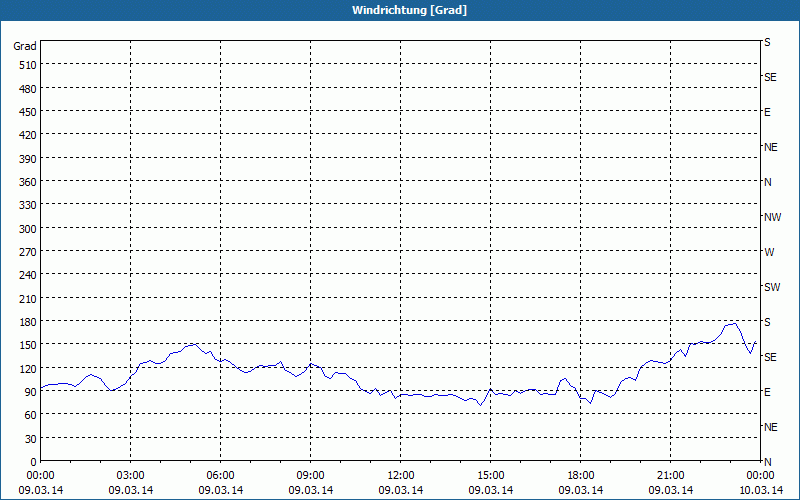Image resolution: width=800 pixels, height=500 pixels.
Task: Select the 480 value on the left axis
Action: tap(28, 89)
